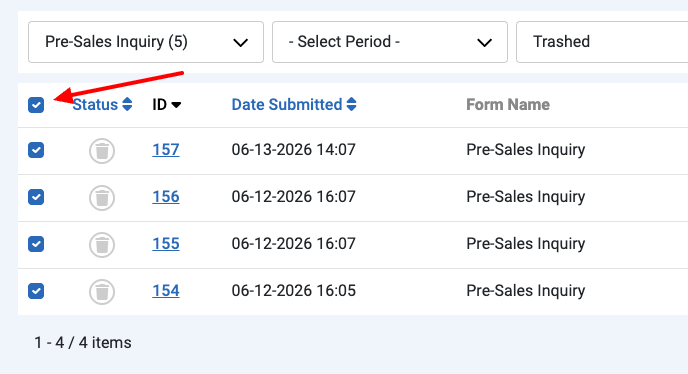
Task: Open submission ID 154 link
Action: [x=166, y=291]
